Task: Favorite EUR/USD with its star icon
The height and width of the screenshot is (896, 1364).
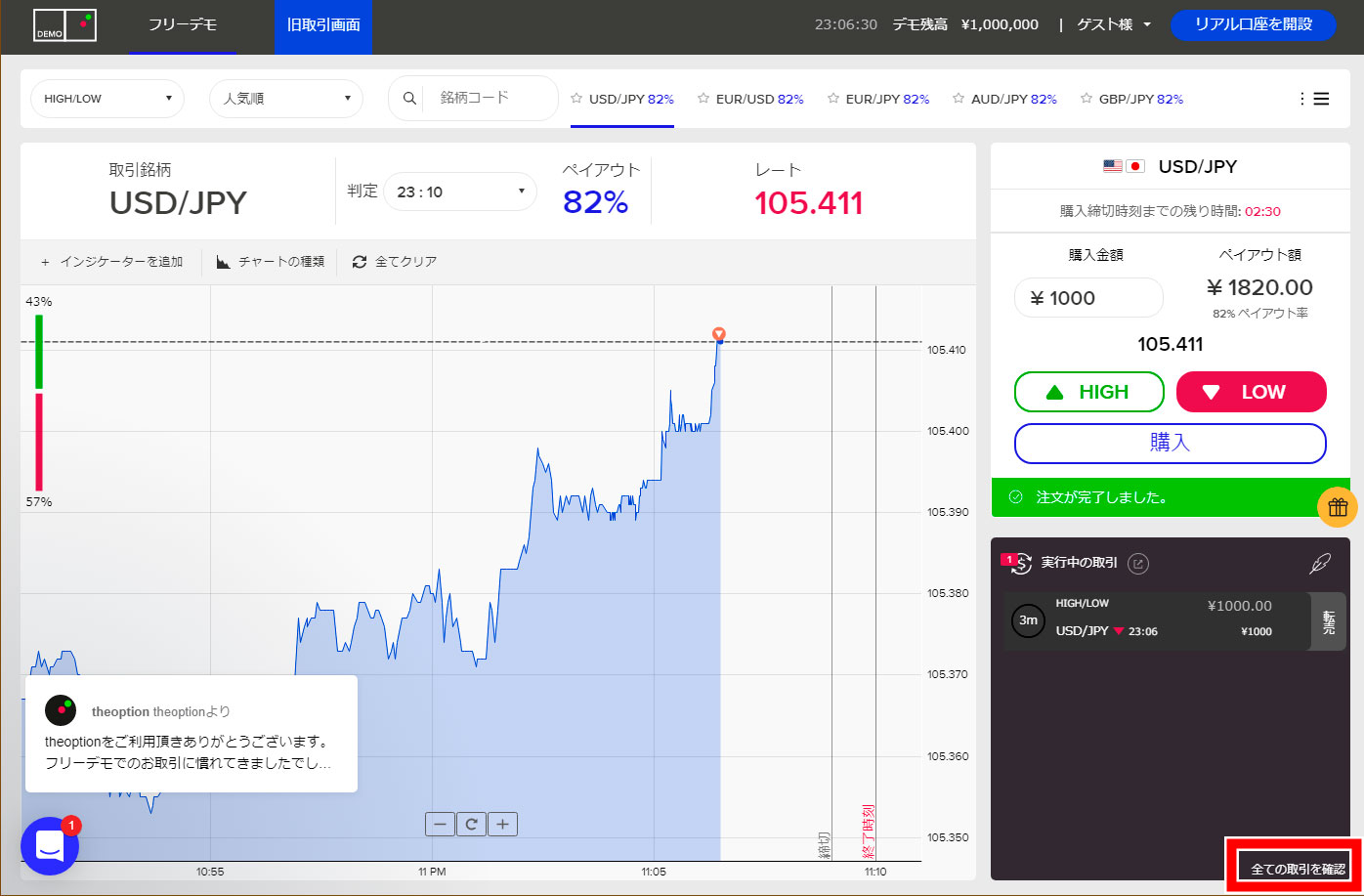Action: coord(703,99)
